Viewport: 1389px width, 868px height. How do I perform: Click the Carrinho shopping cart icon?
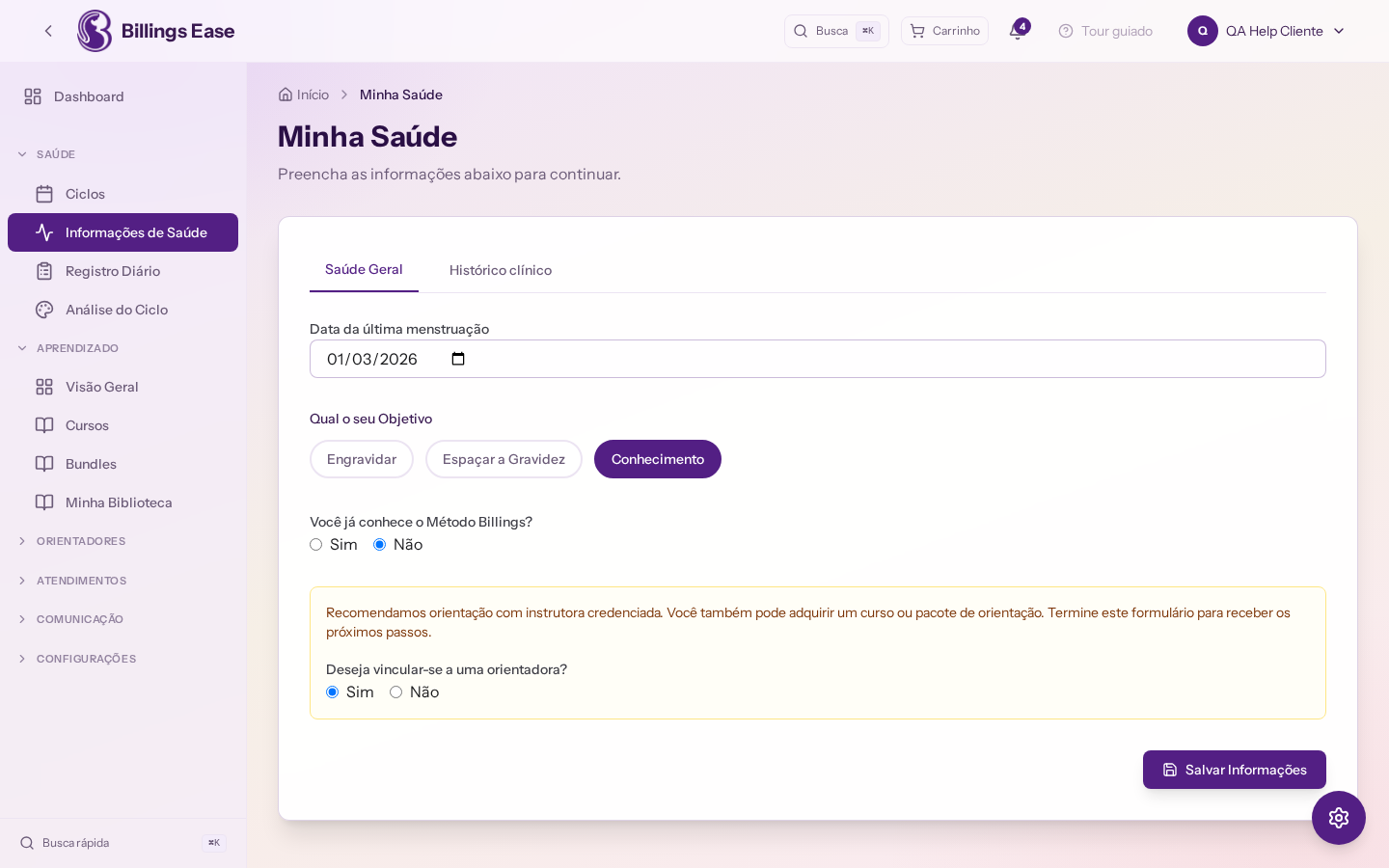[917, 31]
